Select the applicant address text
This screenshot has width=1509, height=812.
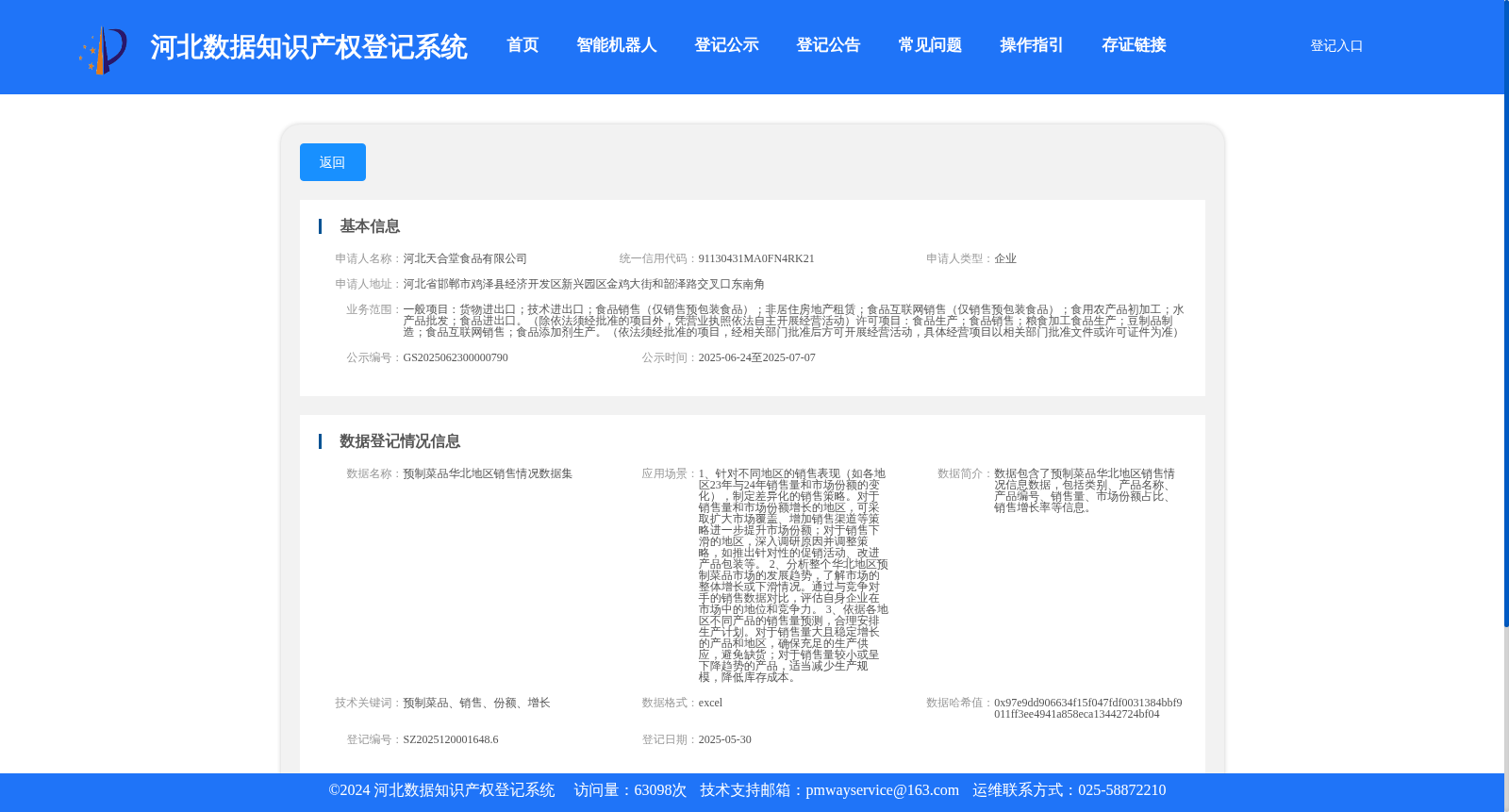coord(584,284)
